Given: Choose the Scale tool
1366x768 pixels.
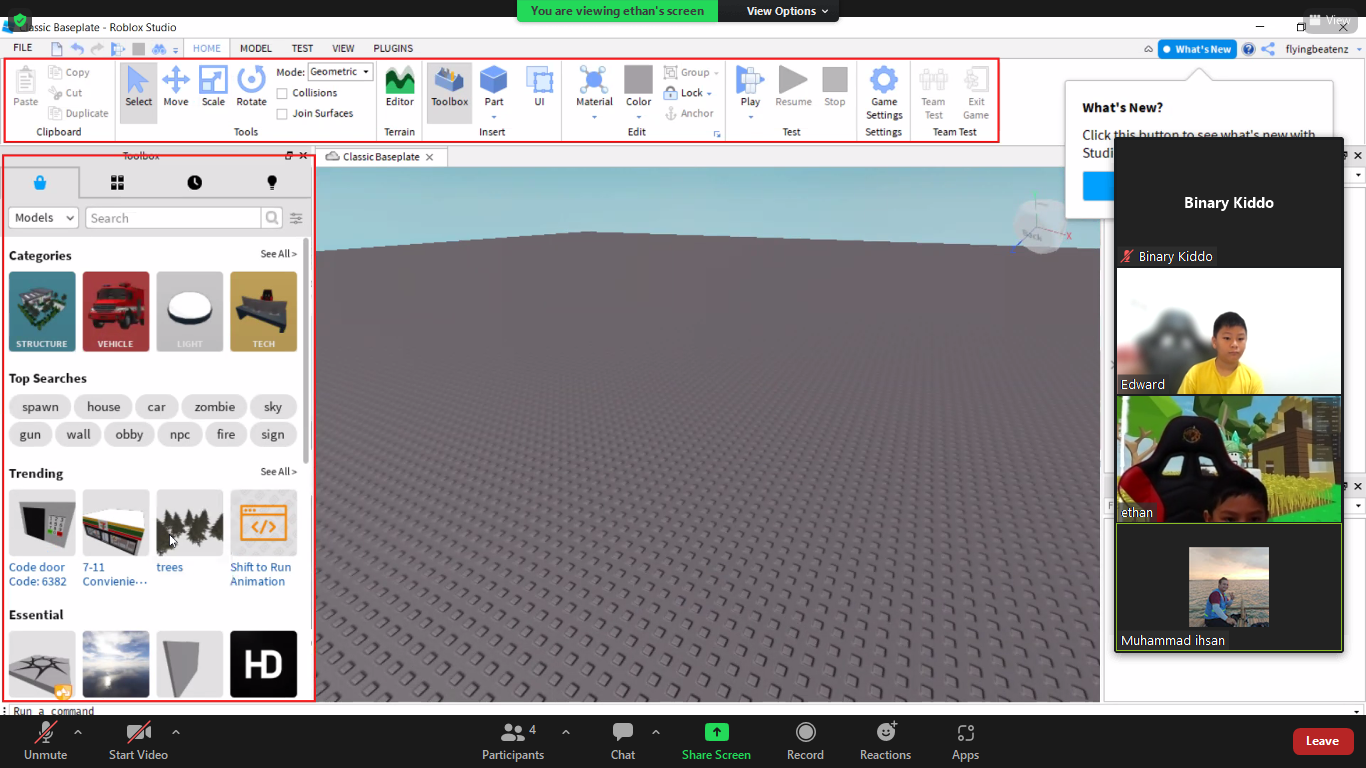Looking at the screenshot, I should (213, 87).
